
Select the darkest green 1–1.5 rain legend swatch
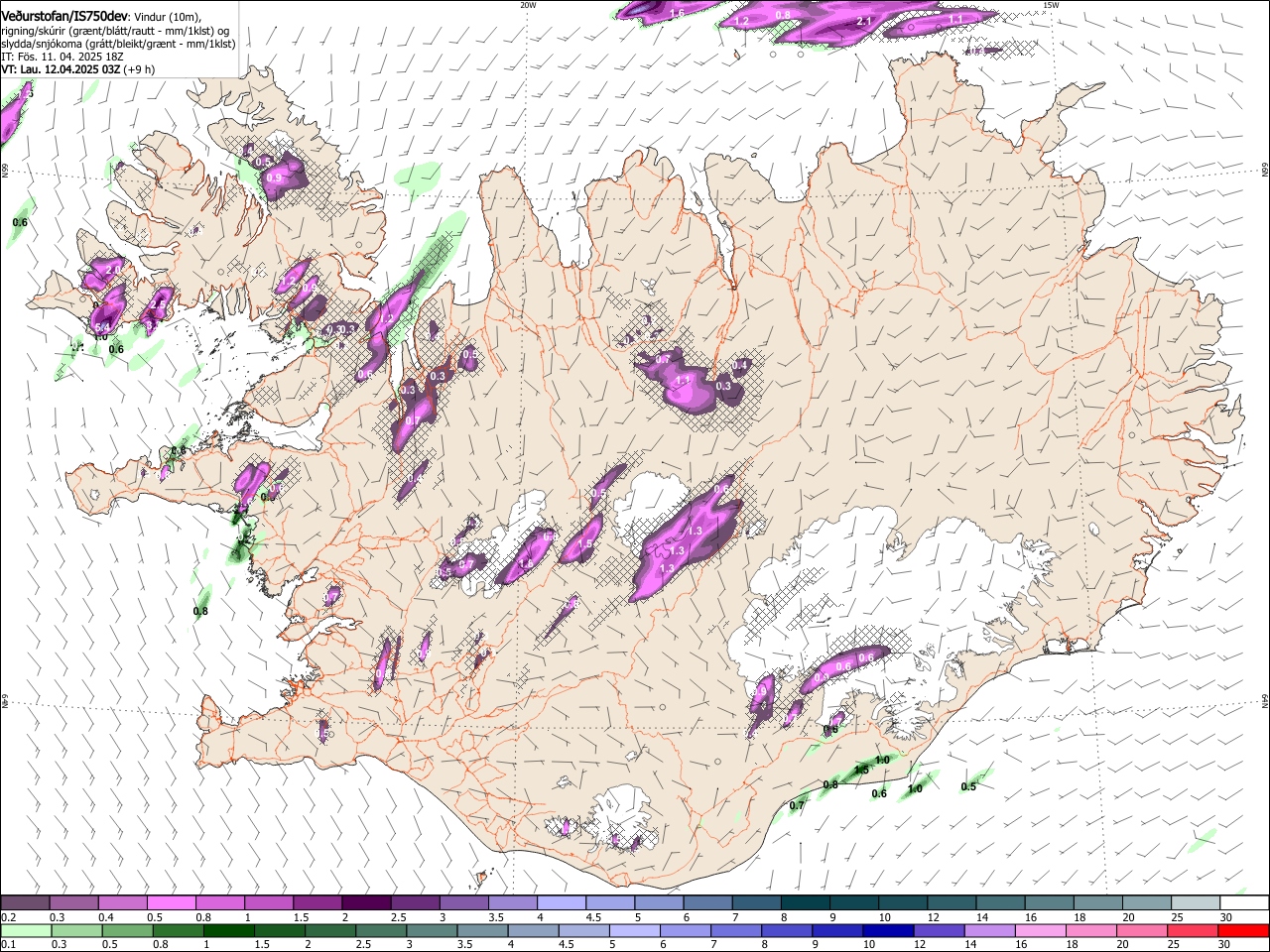228,930
